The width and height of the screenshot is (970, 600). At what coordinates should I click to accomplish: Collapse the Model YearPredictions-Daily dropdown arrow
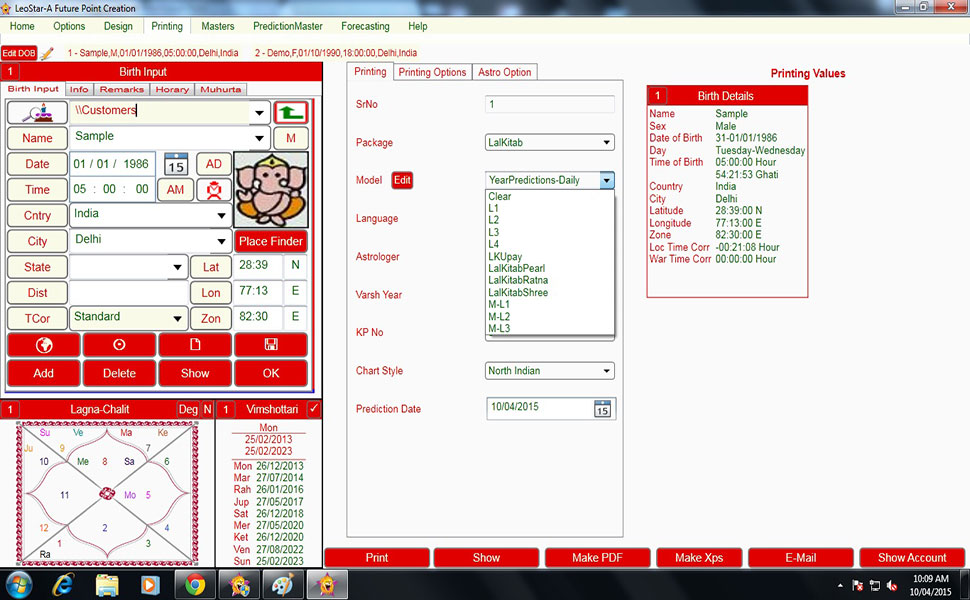click(x=607, y=180)
